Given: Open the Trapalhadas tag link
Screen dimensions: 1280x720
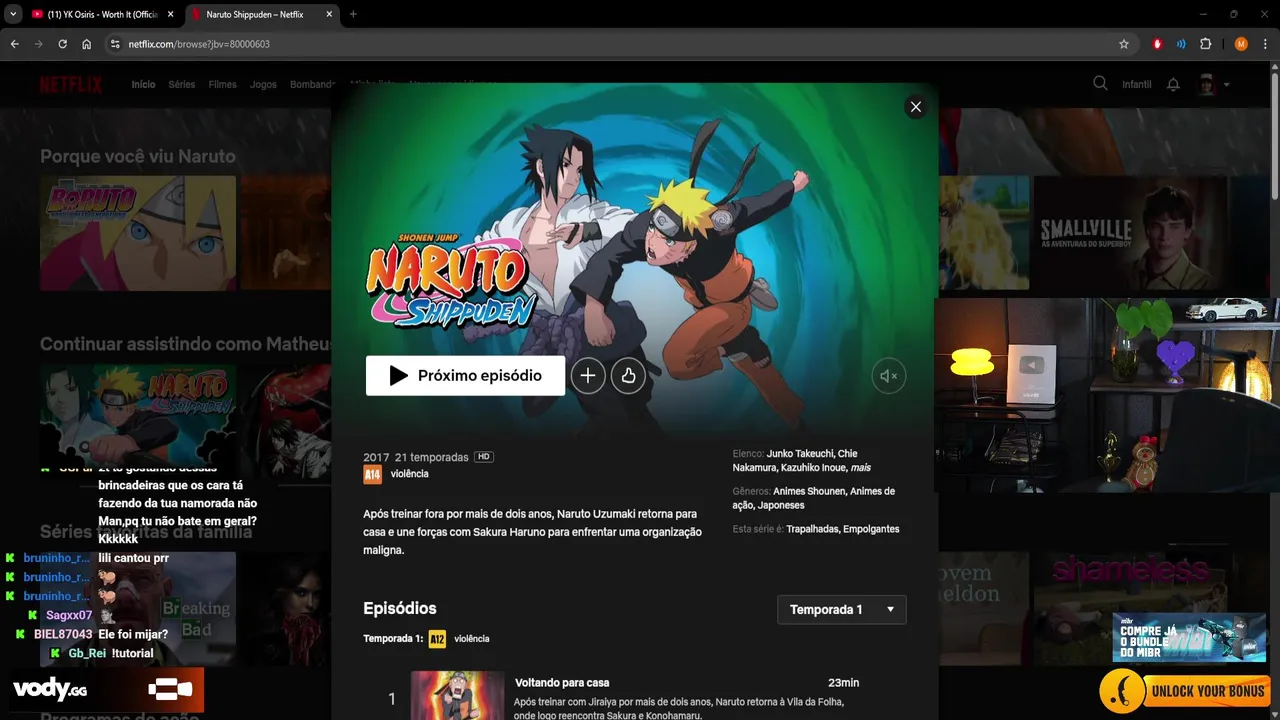Looking at the screenshot, I should point(812,529).
